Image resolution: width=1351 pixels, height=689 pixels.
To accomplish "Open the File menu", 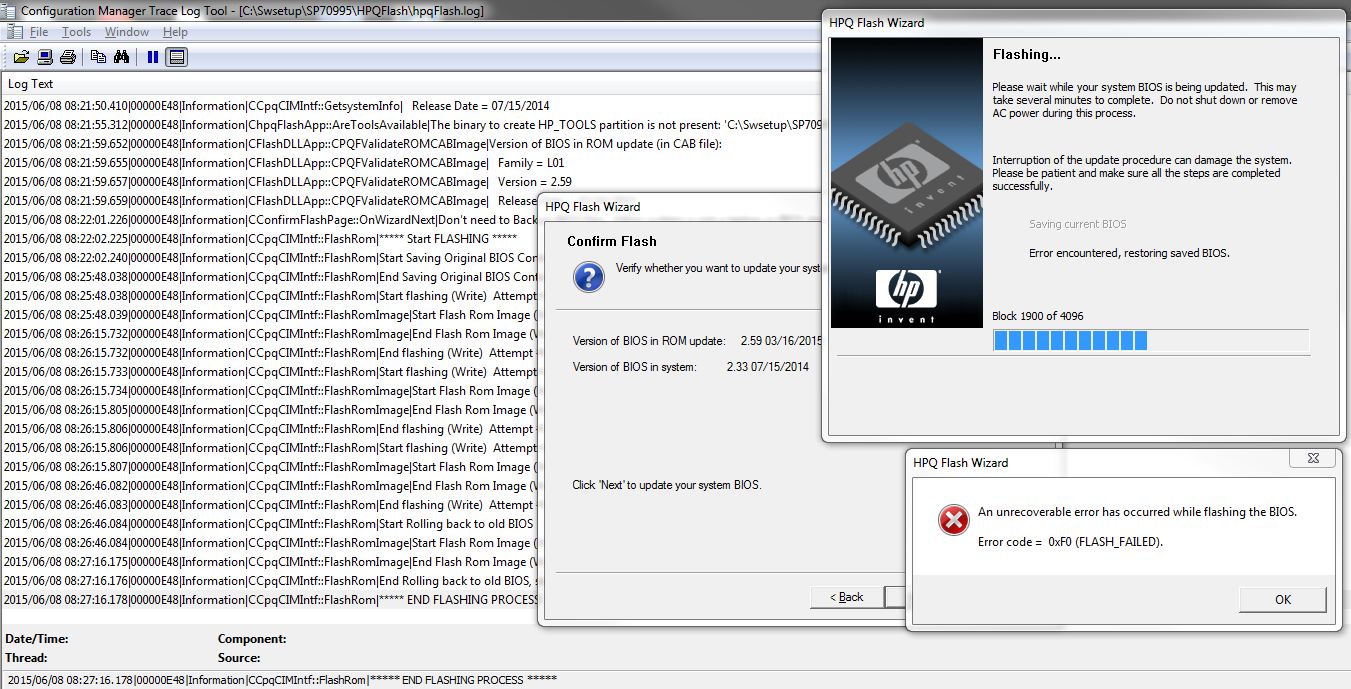I will pos(39,32).
